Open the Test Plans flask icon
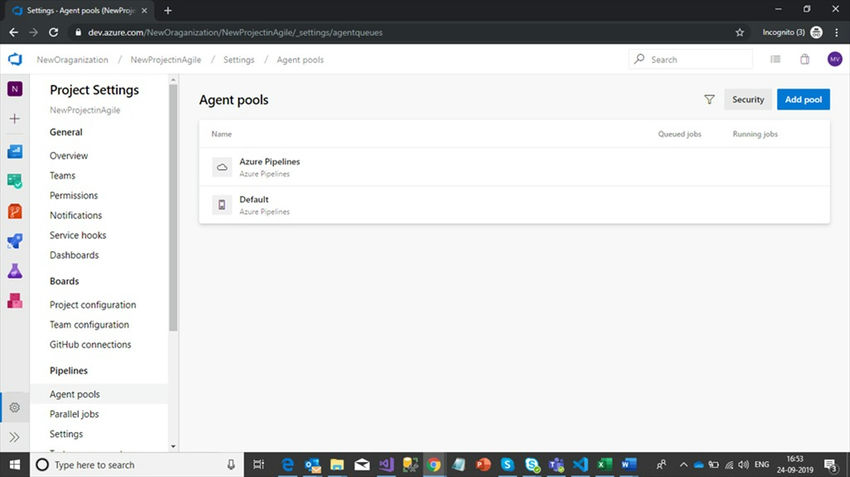 (x=15, y=270)
